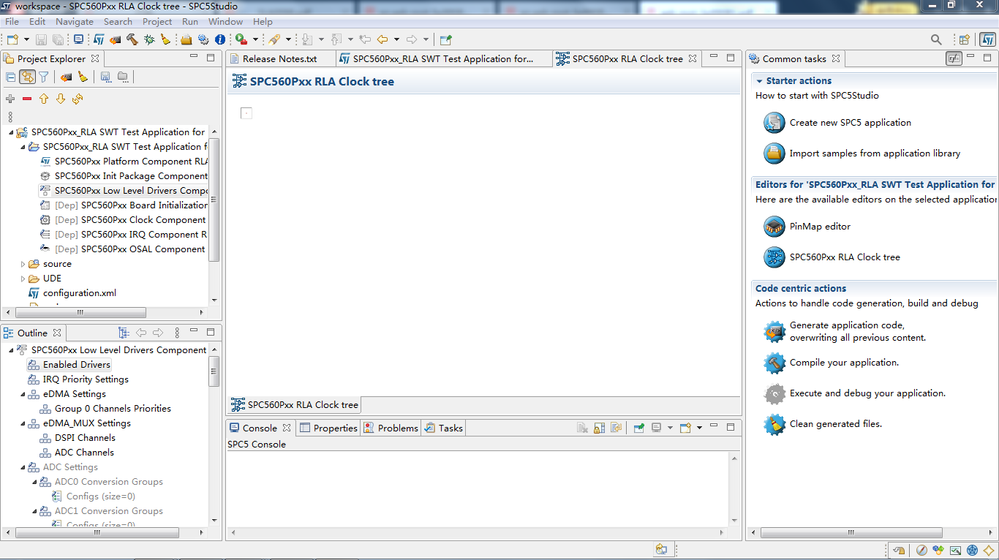This screenshot has width=999, height=560.
Task: Open the File menu
Action: point(12,22)
